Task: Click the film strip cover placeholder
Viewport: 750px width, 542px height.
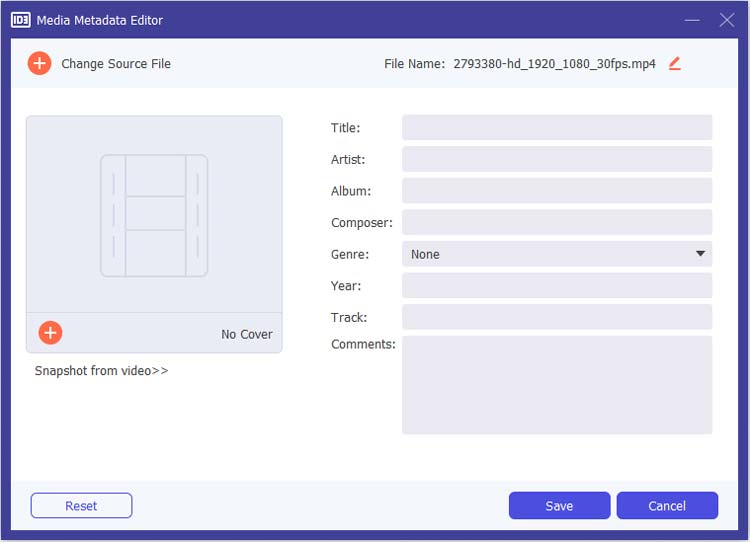Action: pyautogui.click(x=154, y=215)
